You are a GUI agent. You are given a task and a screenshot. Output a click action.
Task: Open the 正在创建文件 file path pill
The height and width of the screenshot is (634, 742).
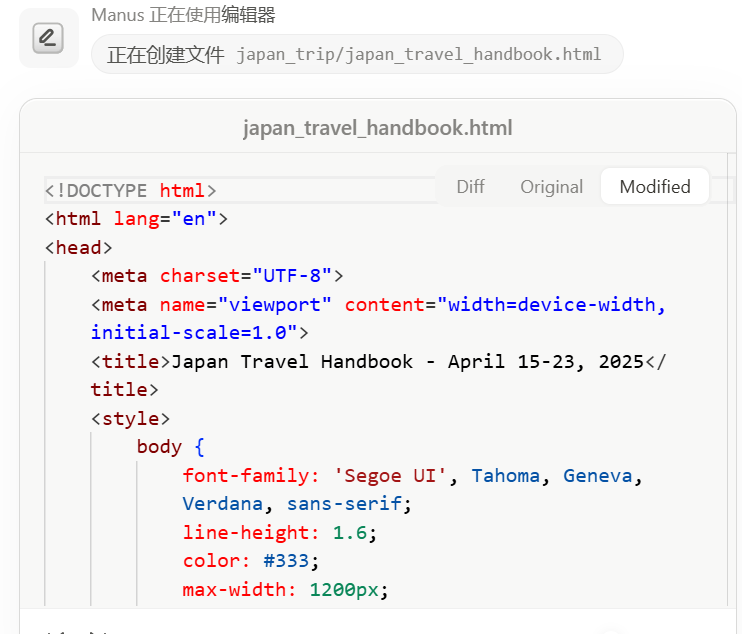tap(356, 54)
